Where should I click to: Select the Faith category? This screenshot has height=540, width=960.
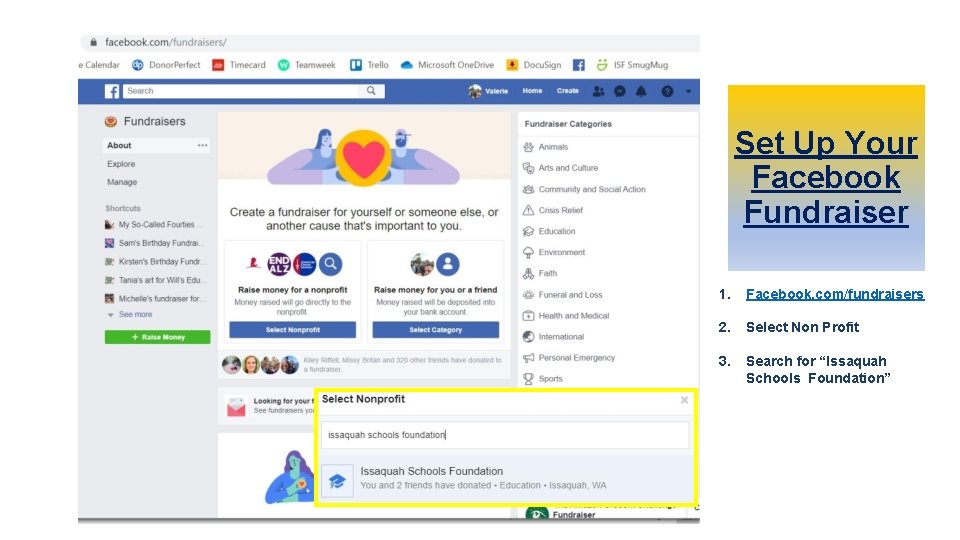coord(539,273)
